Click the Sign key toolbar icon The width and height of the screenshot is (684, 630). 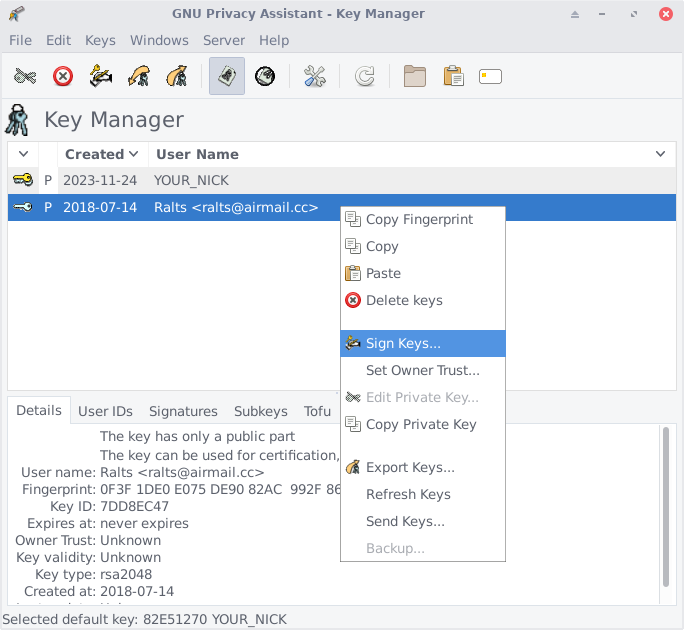click(x=101, y=76)
